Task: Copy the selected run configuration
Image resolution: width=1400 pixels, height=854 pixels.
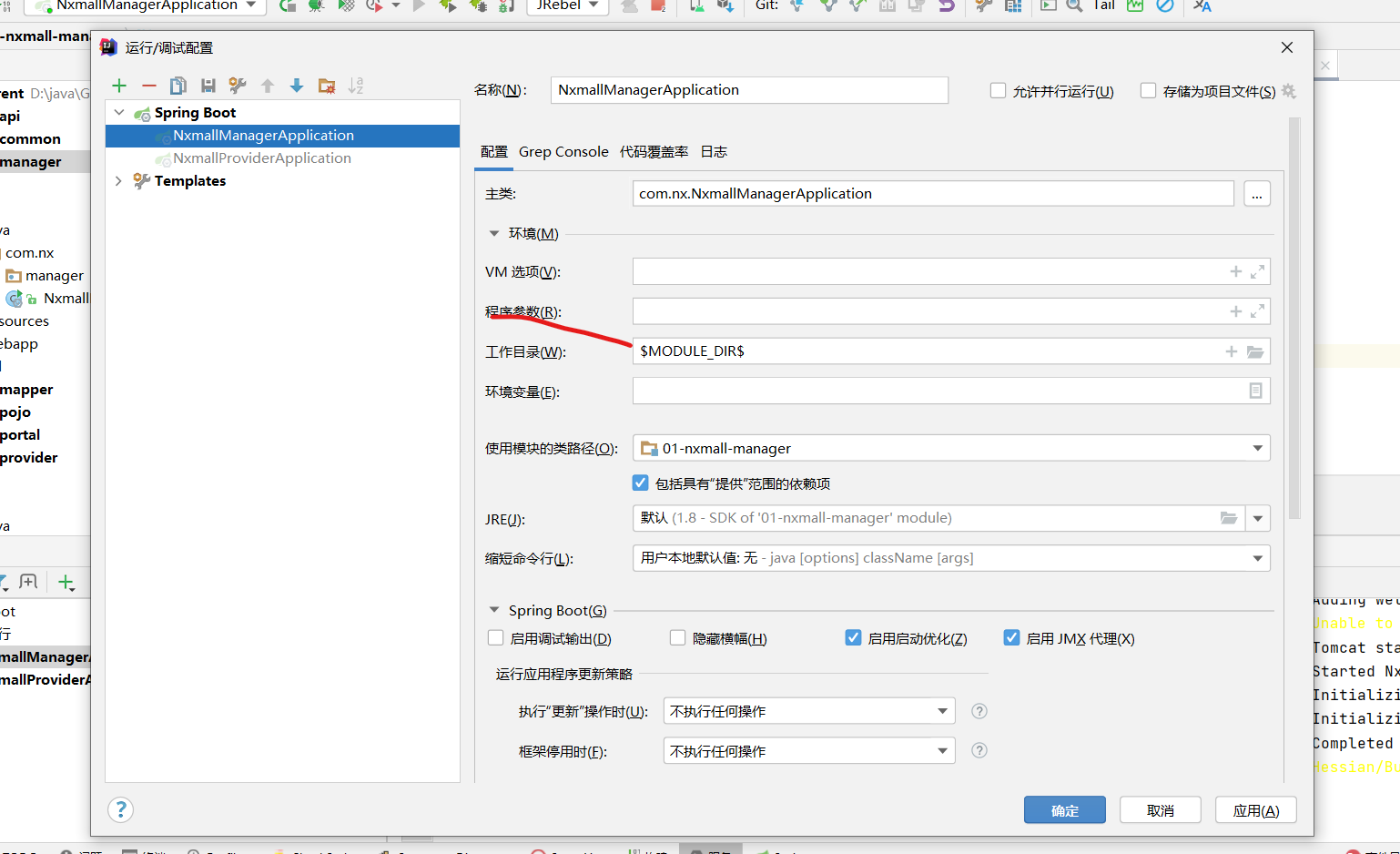Action: click(178, 86)
